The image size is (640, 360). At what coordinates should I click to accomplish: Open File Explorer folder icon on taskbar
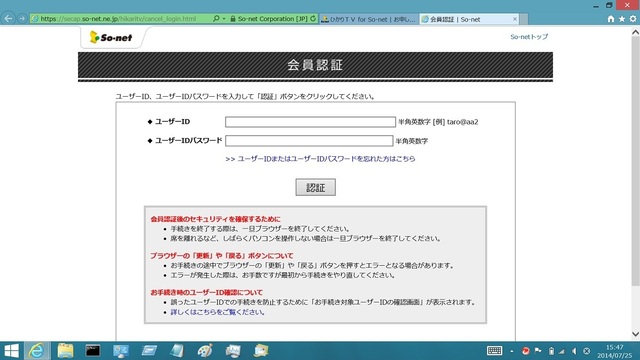tap(65, 351)
